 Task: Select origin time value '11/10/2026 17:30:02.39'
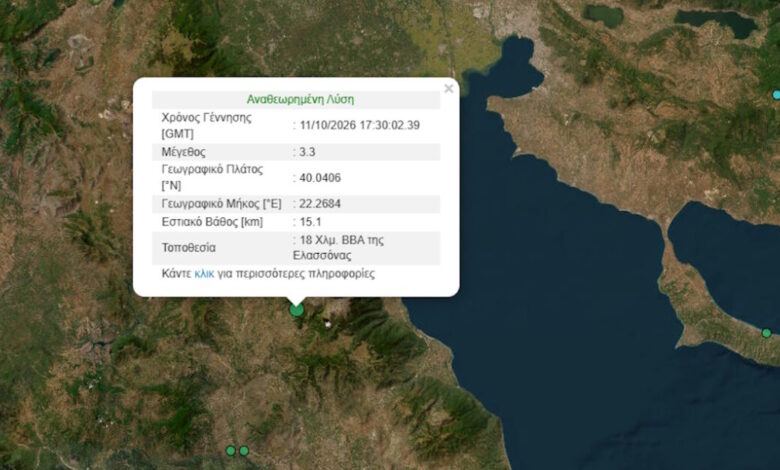tap(360, 125)
